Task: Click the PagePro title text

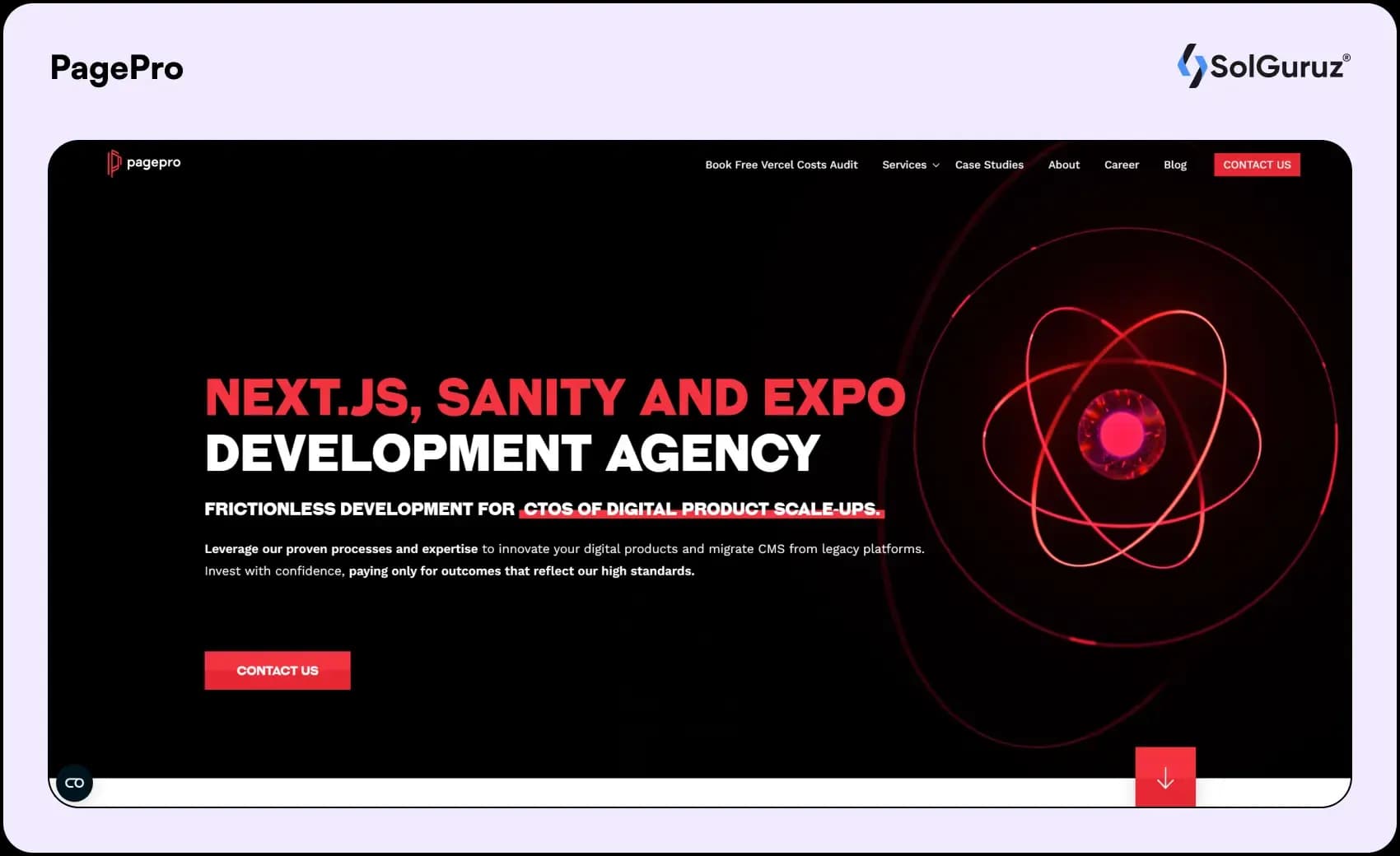Action: (x=117, y=67)
